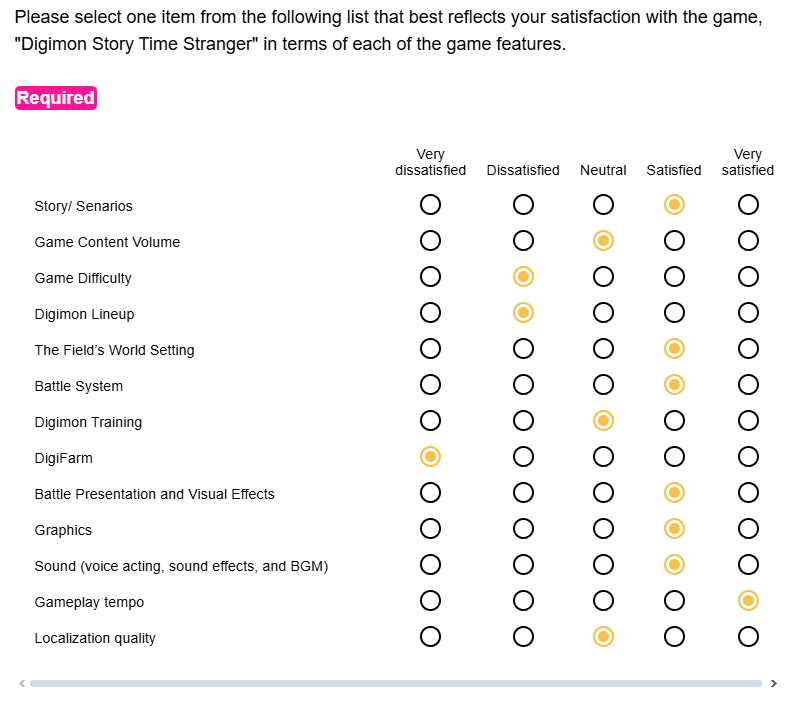
Task: Rate Battle System as Very satisfied
Action: click(748, 385)
